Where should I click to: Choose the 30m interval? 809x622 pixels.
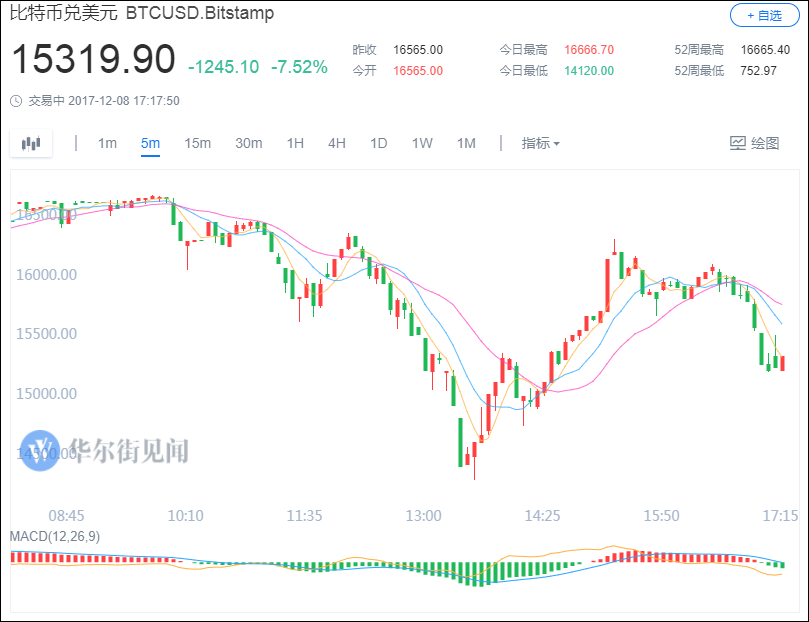249,143
